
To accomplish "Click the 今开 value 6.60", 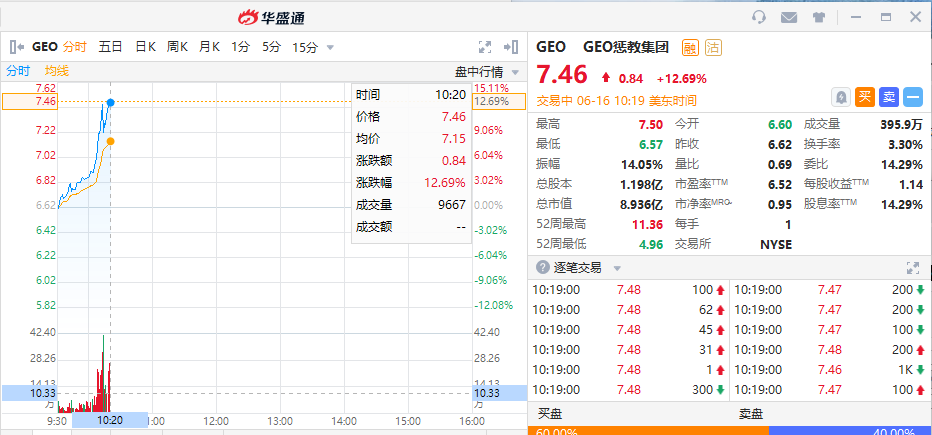I will click(780, 125).
